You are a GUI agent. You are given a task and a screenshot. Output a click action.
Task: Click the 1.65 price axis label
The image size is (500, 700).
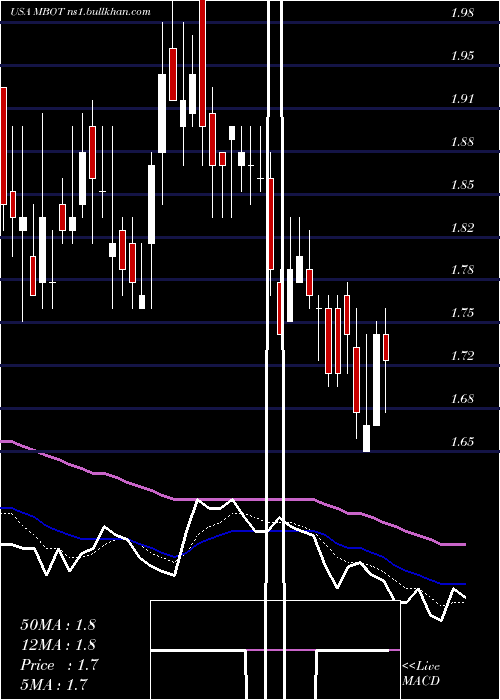click(462, 442)
